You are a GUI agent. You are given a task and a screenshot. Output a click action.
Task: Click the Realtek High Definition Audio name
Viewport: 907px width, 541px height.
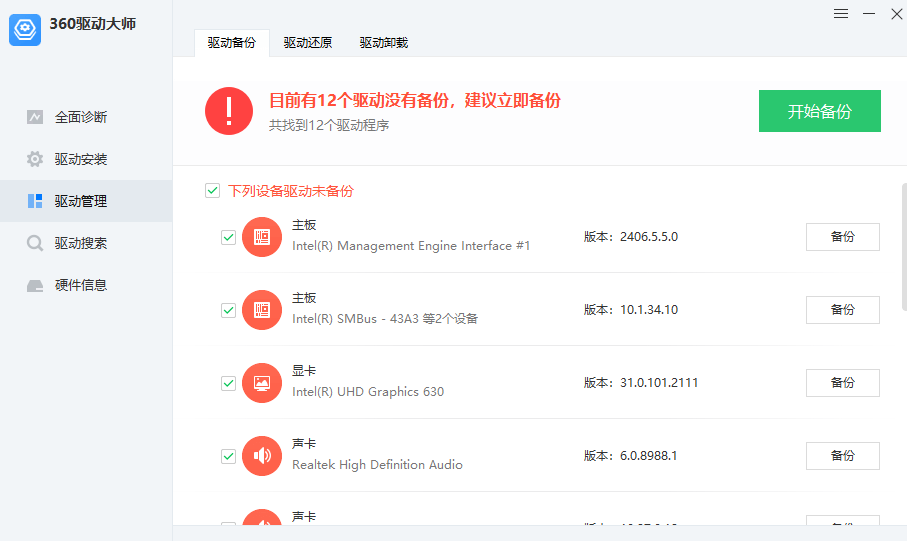tap(377, 465)
